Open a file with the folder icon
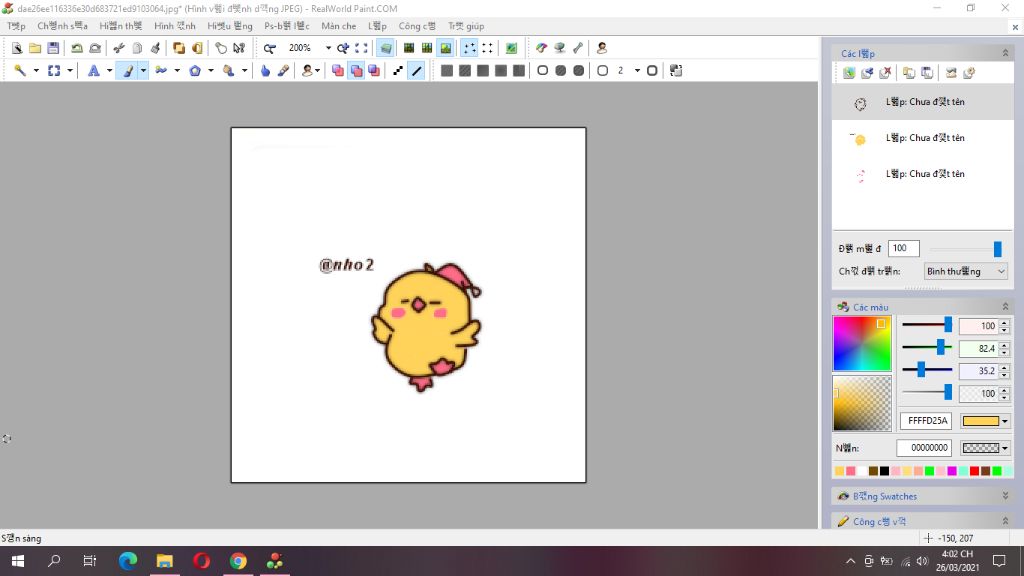Image resolution: width=1024 pixels, height=576 pixels. point(35,48)
